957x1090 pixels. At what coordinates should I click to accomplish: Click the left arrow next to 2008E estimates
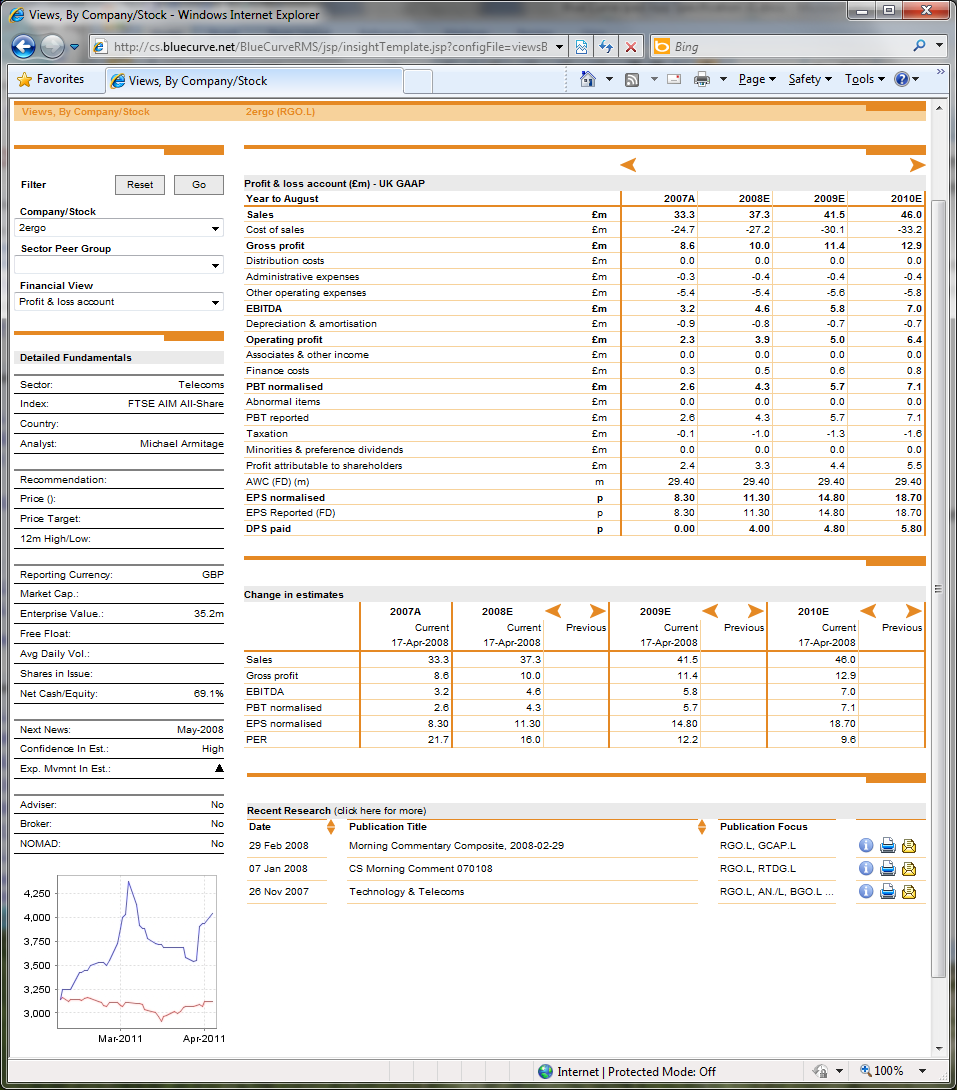553,611
